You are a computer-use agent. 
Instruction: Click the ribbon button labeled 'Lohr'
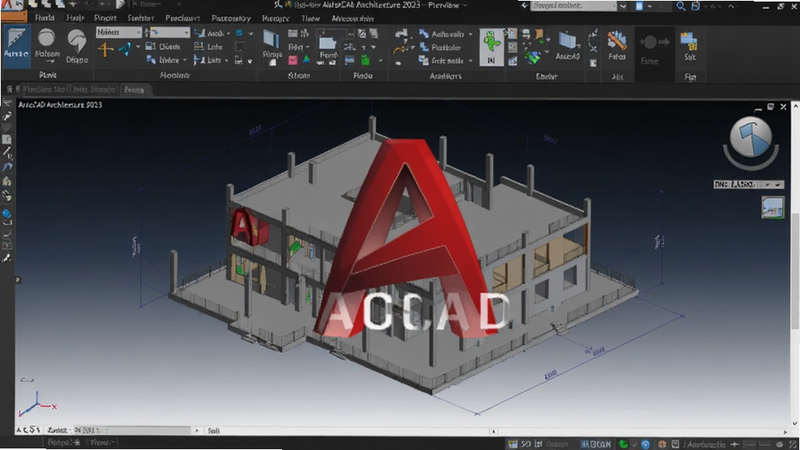pyautogui.click(x=209, y=46)
